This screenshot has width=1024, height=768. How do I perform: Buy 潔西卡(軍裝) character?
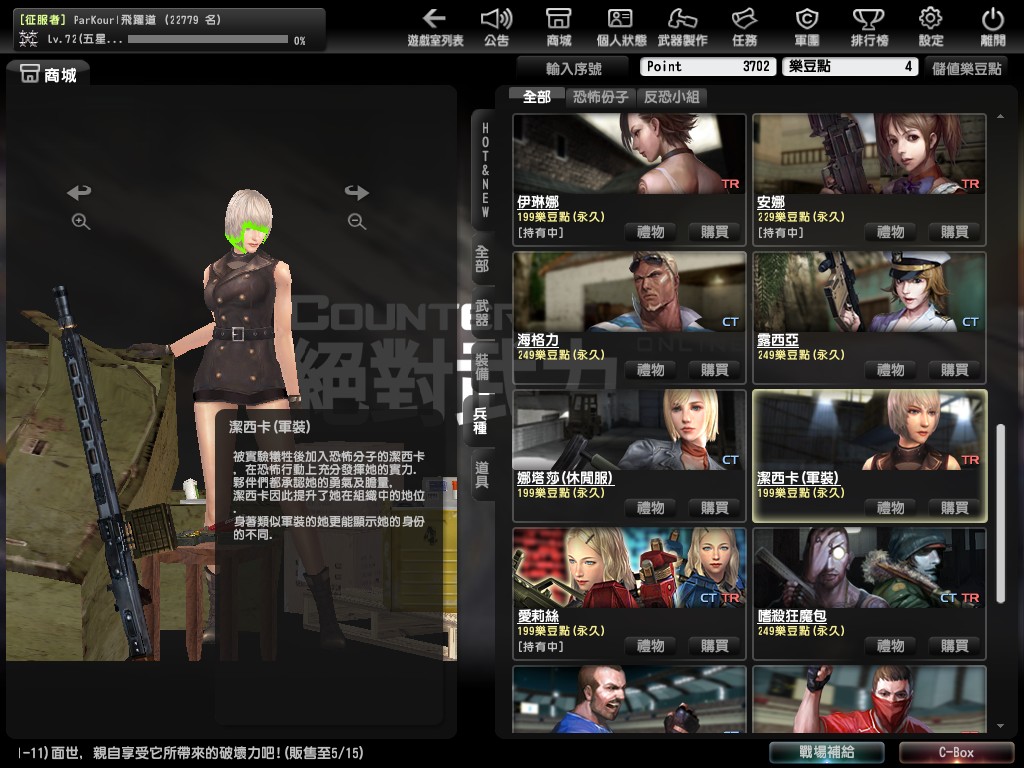[x=954, y=508]
